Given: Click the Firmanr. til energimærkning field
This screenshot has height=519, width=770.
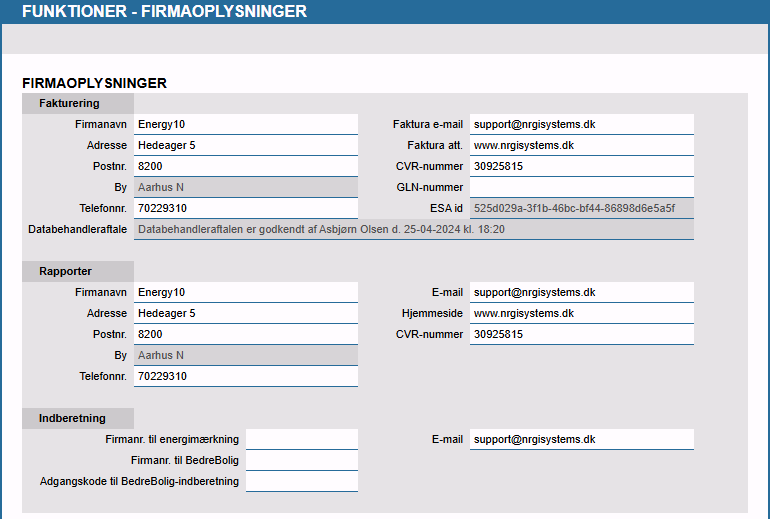Looking at the screenshot, I should pos(301,439).
